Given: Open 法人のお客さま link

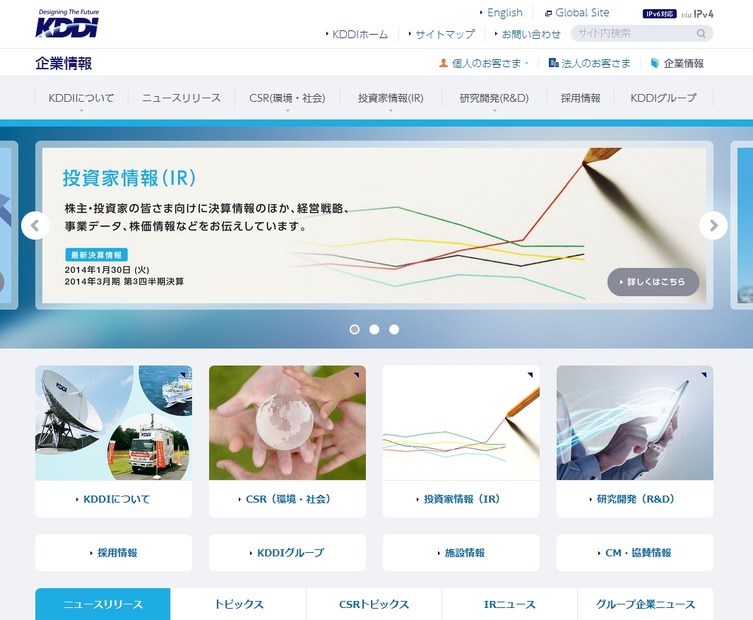Looking at the screenshot, I should click(595, 63).
